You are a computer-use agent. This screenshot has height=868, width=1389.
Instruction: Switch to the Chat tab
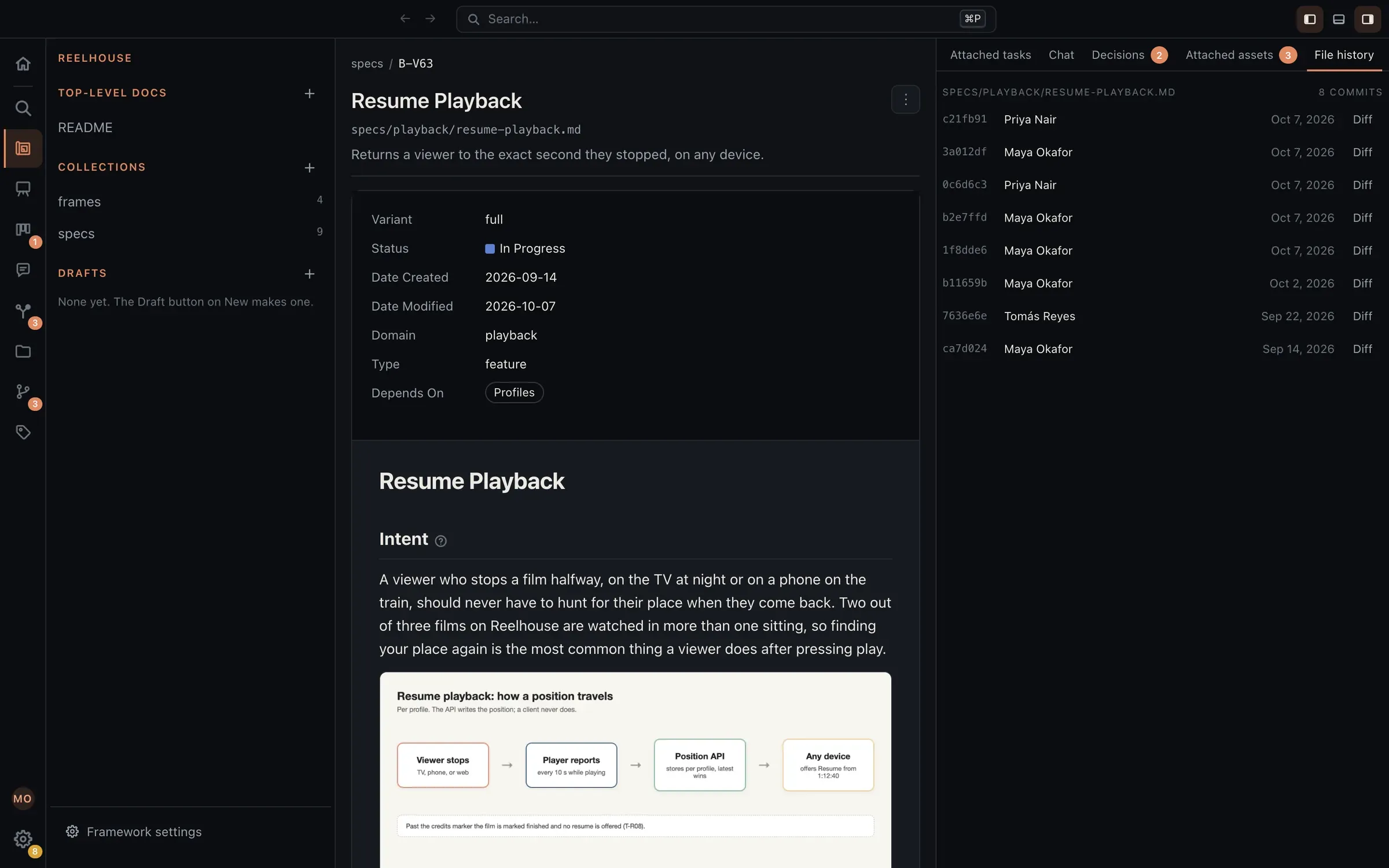(1061, 55)
